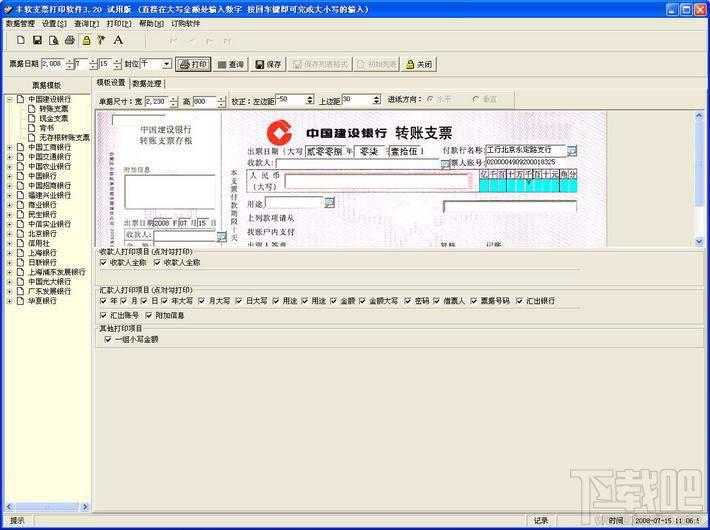Click the 附加信息 text box on cheque stub

coord(170,192)
